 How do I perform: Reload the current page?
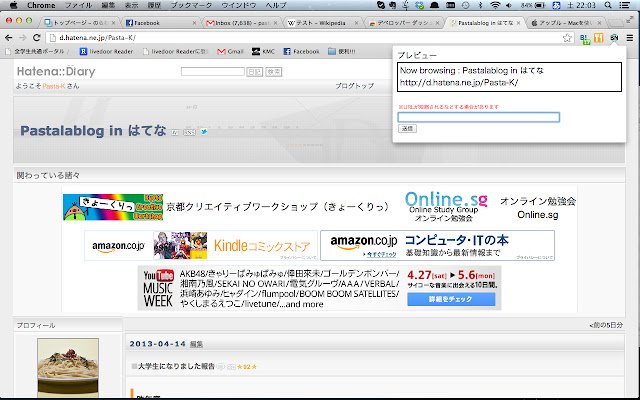(x=36, y=38)
